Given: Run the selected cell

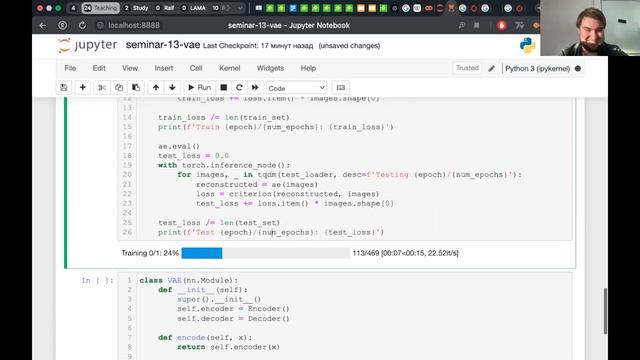Looking at the screenshot, I should [199, 88].
